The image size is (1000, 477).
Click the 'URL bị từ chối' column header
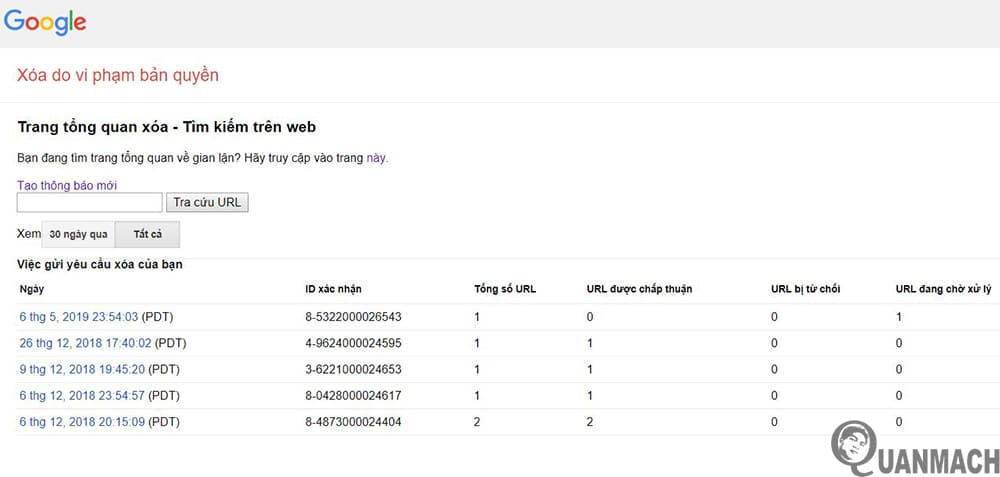pos(805,289)
